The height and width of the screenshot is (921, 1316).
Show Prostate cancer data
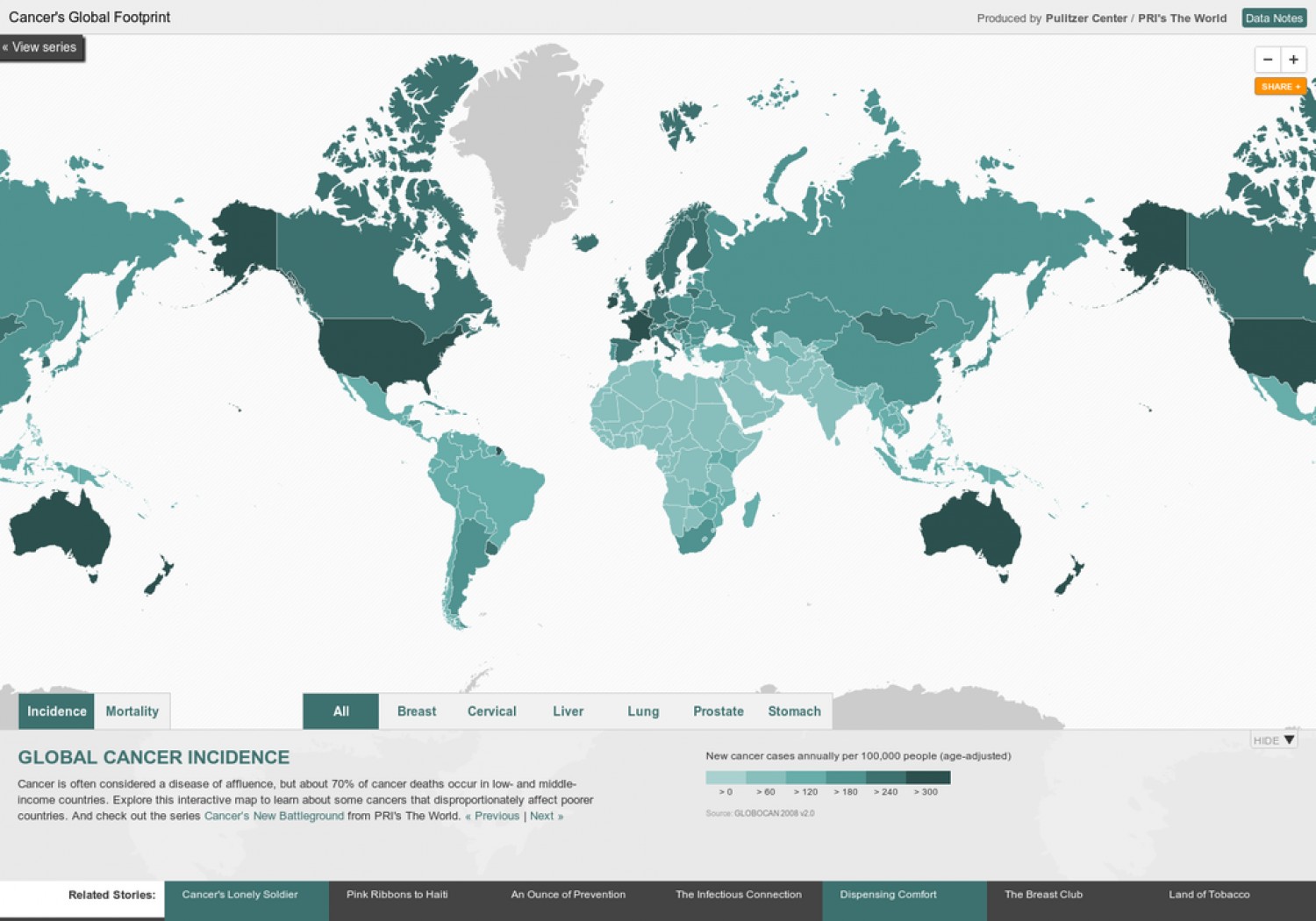[x=719, y=711]
